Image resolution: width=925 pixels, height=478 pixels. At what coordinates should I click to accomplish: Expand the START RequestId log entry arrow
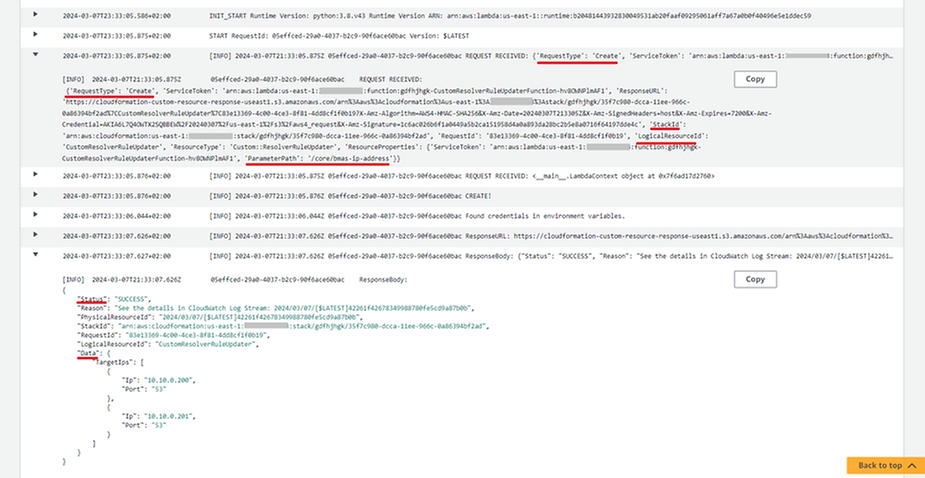pos(37,35)
